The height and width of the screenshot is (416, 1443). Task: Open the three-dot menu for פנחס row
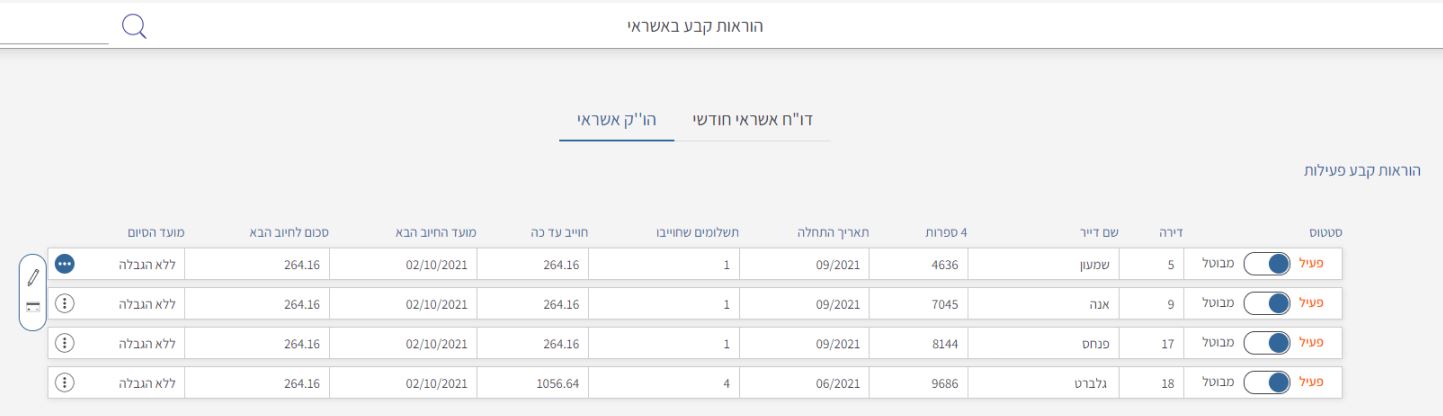[x=65, y=343]
